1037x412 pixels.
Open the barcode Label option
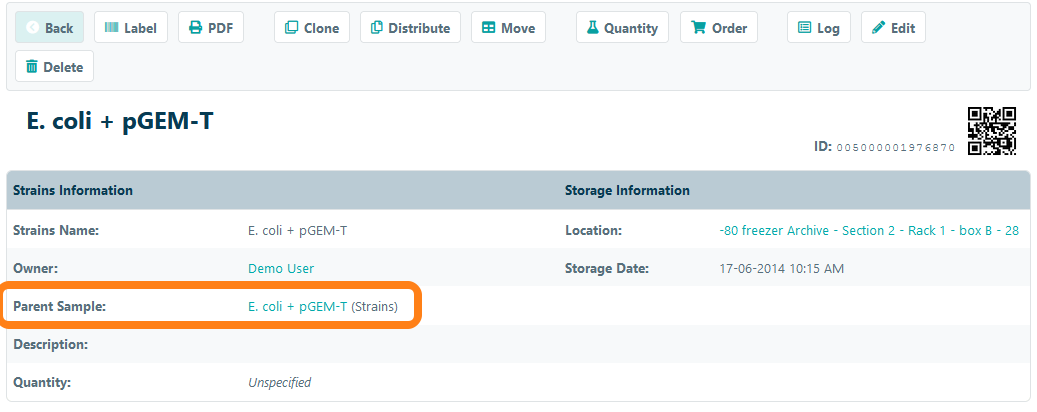pyautogui.click(x=131, y=28)
